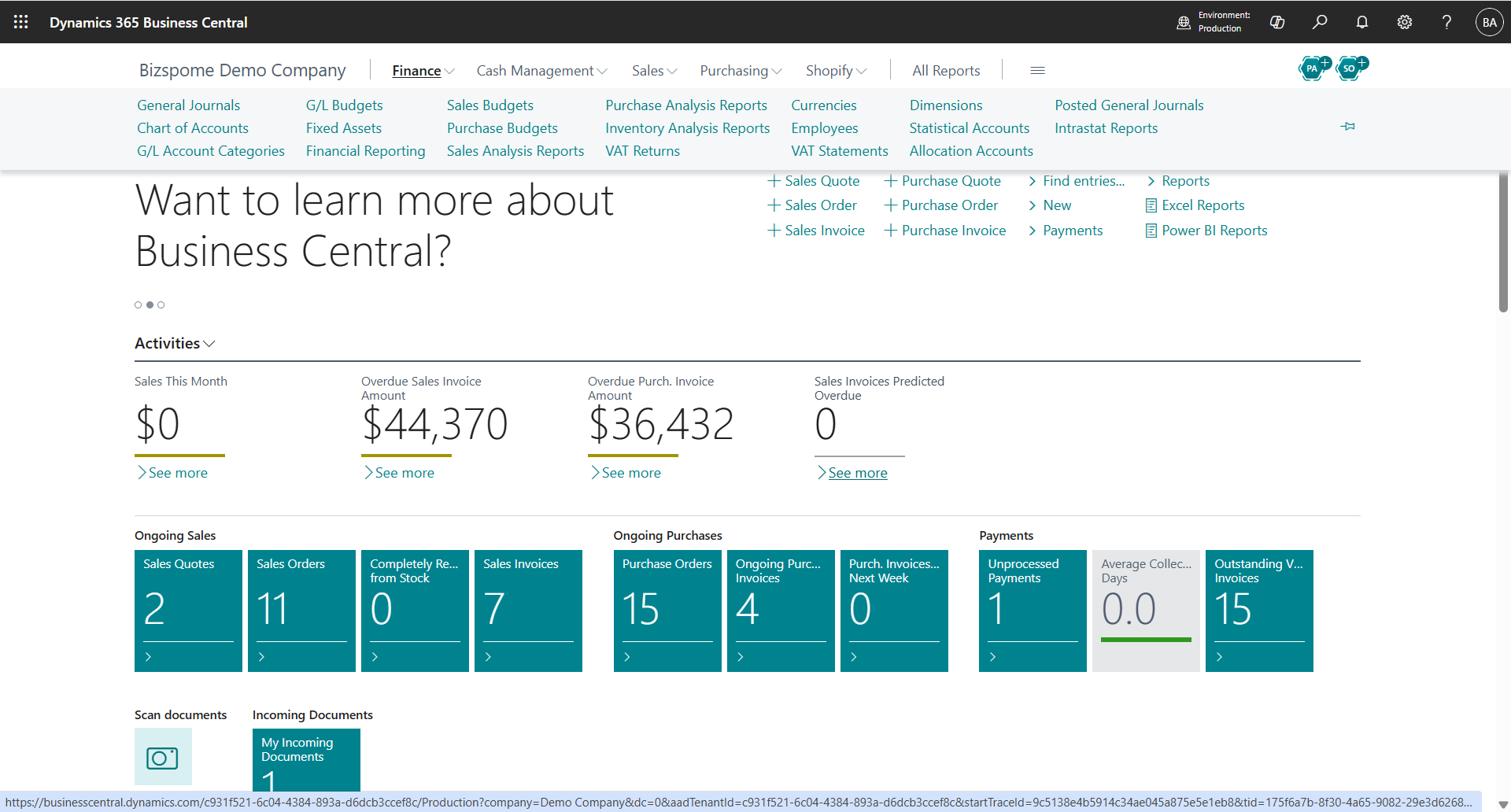Open My Incoming Documents tile
Image resolution: width=1511 pixels, height=812 pixels.
point(306,760)
